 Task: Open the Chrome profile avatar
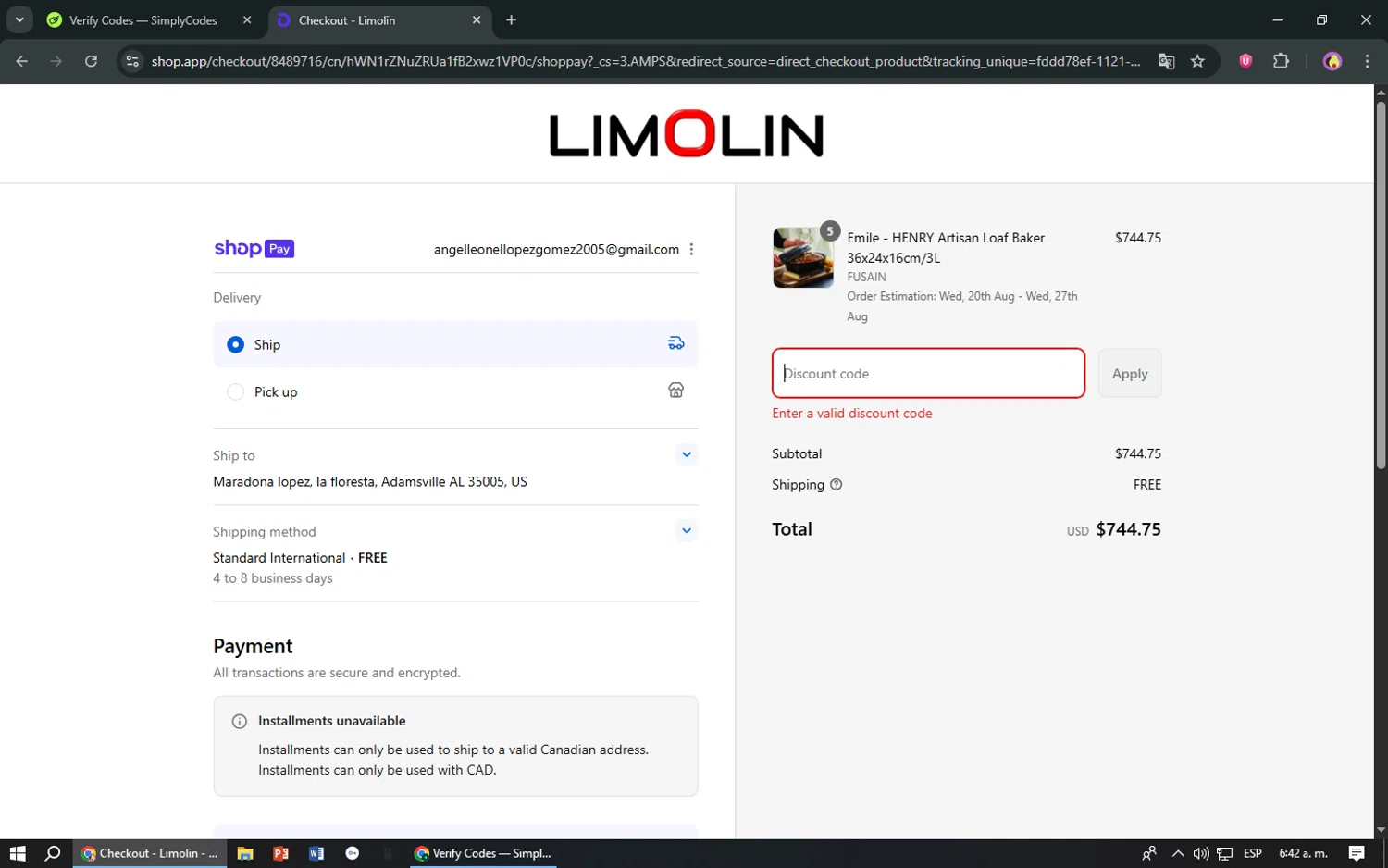tap(1332, 61)
